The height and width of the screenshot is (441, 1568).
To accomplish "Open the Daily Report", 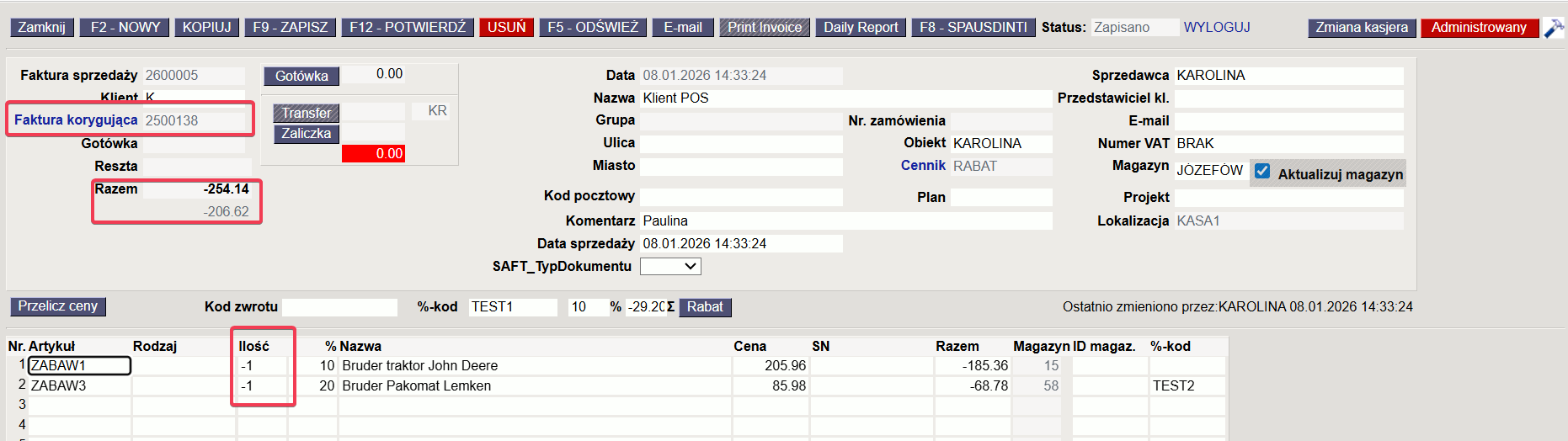I will click(861, 28).
